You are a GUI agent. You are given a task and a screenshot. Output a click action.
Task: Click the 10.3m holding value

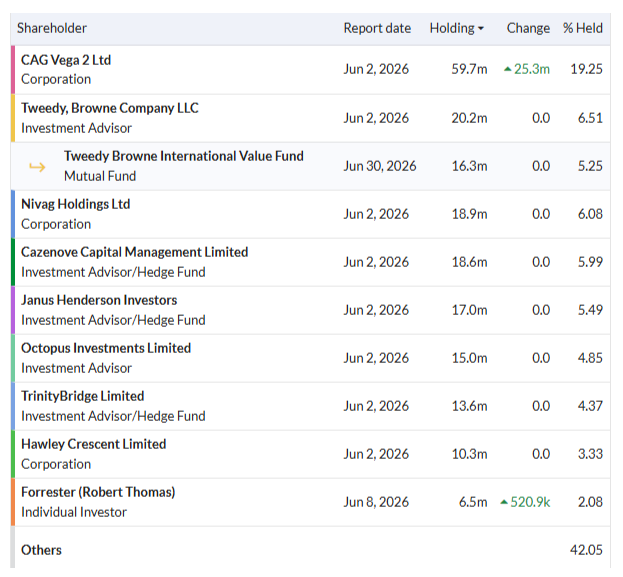click(469, 454)
